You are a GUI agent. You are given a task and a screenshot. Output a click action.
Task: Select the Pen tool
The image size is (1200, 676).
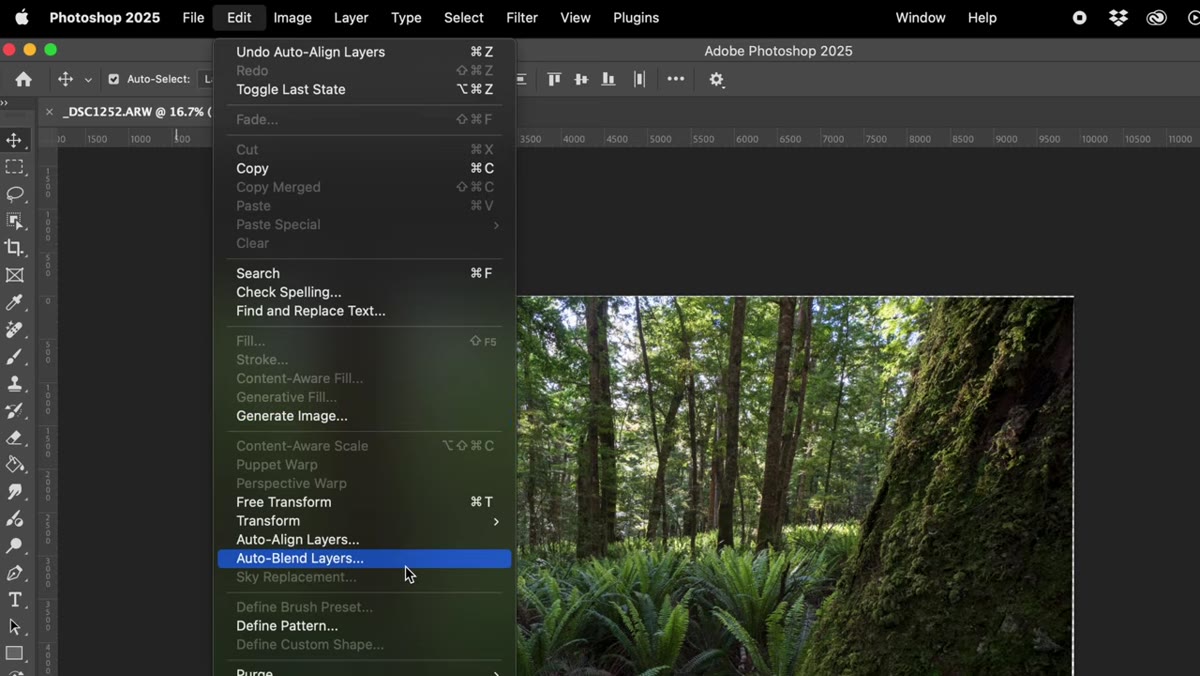click(x=14, y=573)
